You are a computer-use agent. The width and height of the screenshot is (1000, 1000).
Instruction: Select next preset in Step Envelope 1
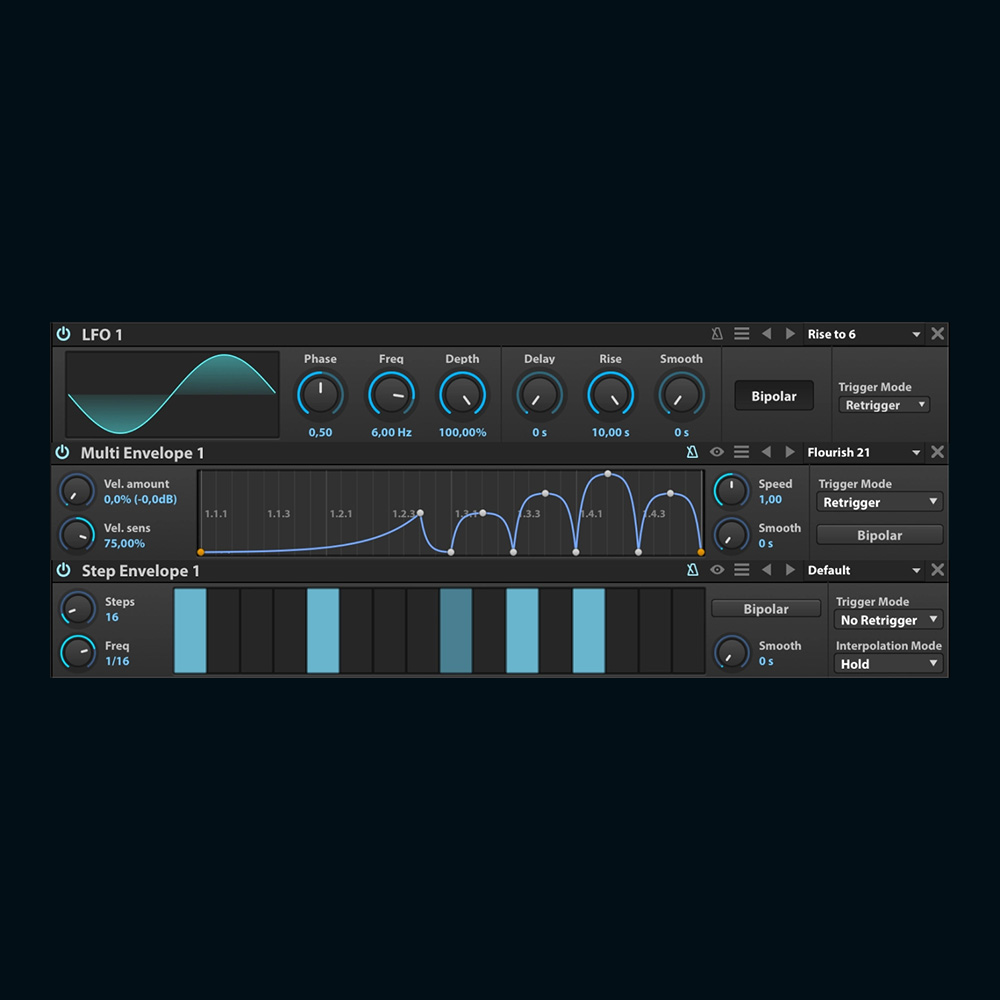tap(790, 570)
